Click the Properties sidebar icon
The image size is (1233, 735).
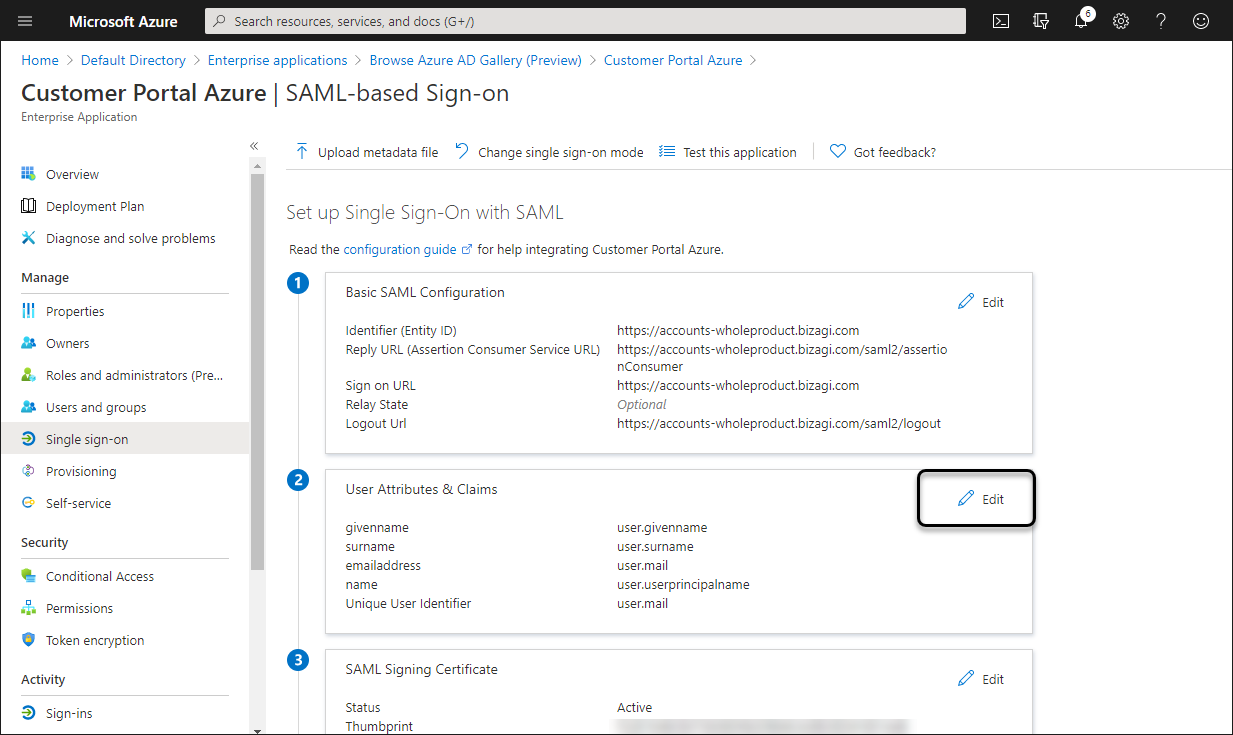click(x=28, y=311)
